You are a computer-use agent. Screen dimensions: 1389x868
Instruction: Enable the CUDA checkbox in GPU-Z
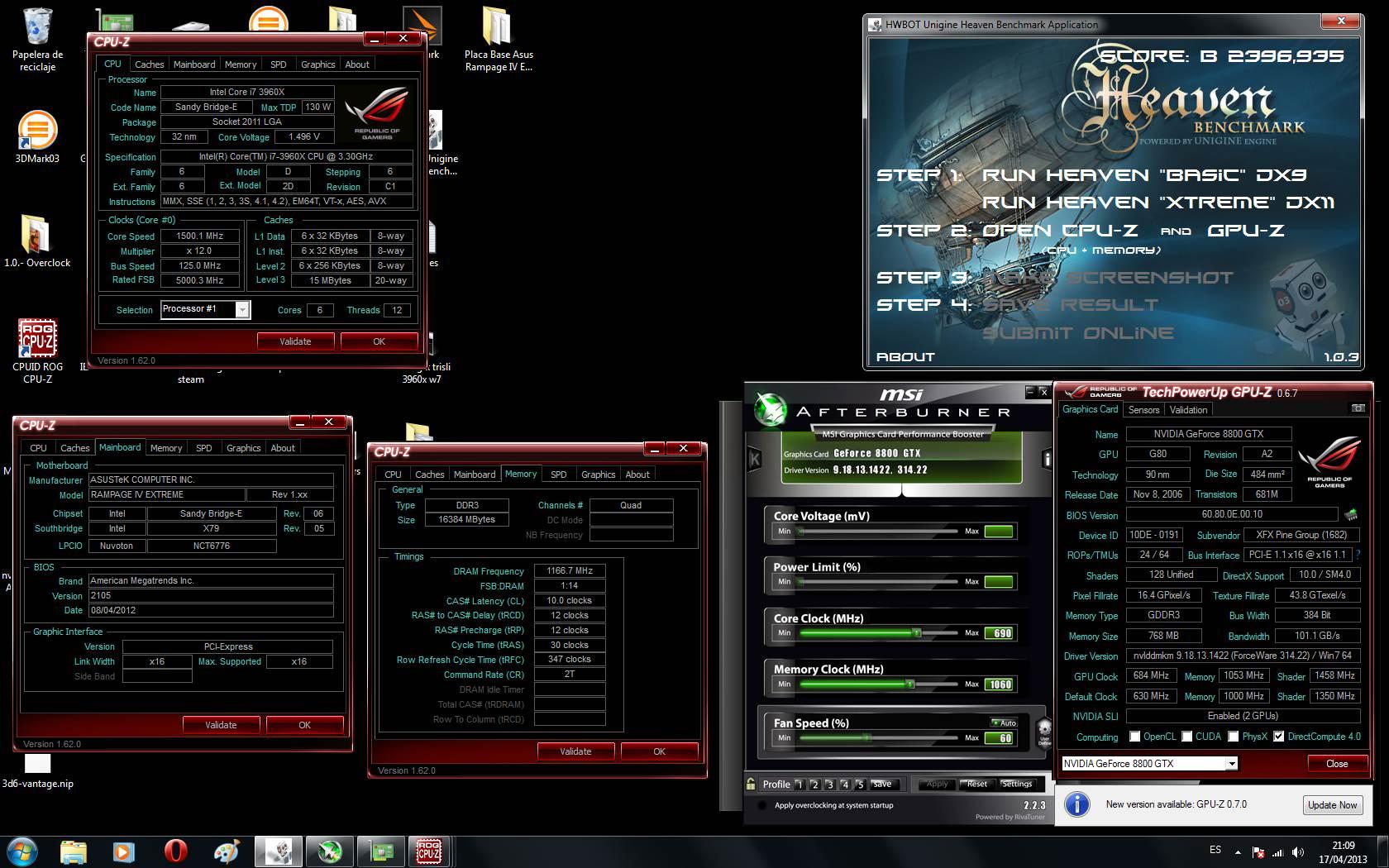click(1187, 737)
